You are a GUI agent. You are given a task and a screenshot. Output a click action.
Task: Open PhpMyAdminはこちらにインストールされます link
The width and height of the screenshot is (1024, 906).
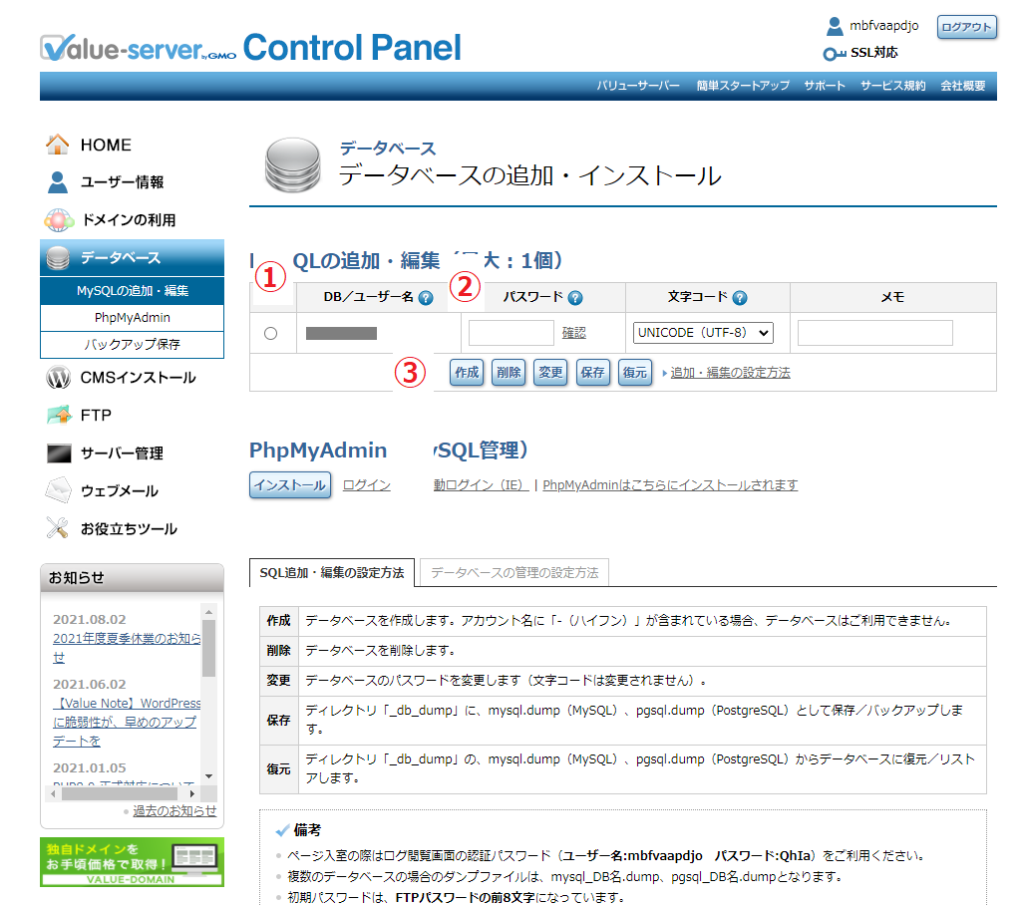point(670,485)
